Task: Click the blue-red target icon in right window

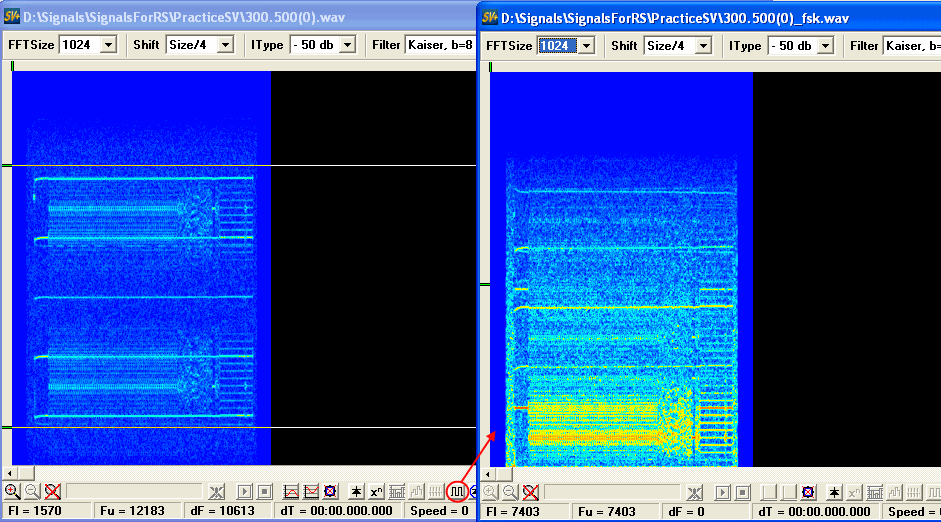Action: [x=808, y=492]
